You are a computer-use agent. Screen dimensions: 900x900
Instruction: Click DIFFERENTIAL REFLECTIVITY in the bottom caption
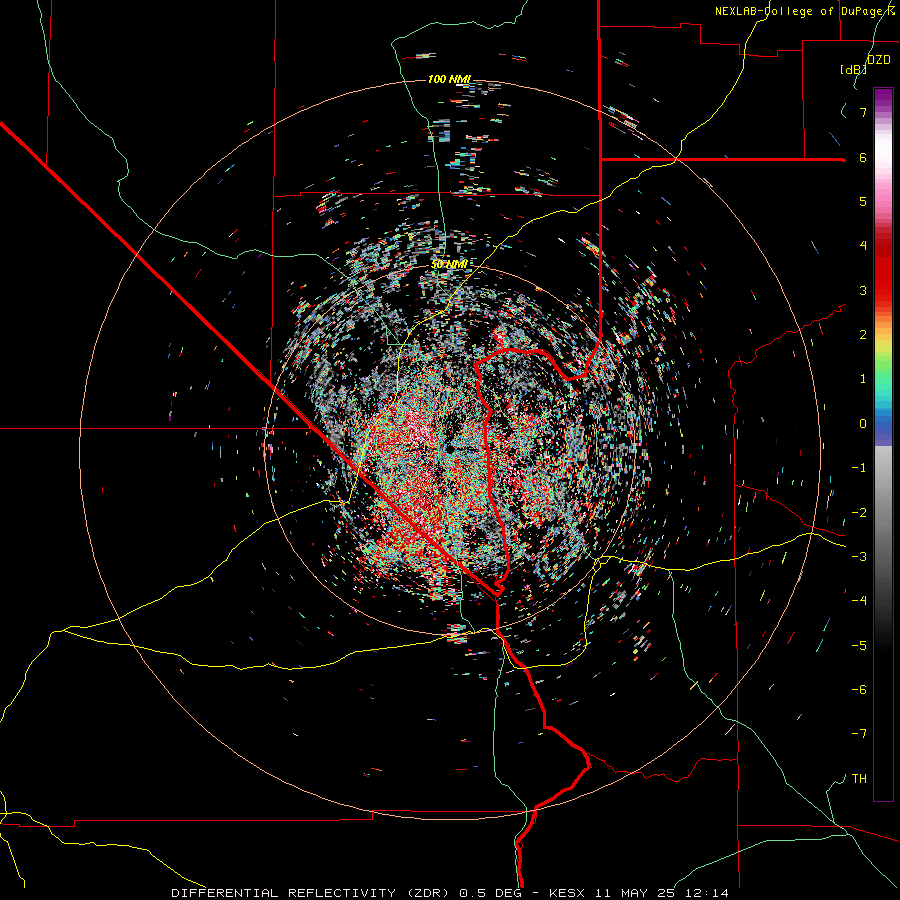(284, 893)
